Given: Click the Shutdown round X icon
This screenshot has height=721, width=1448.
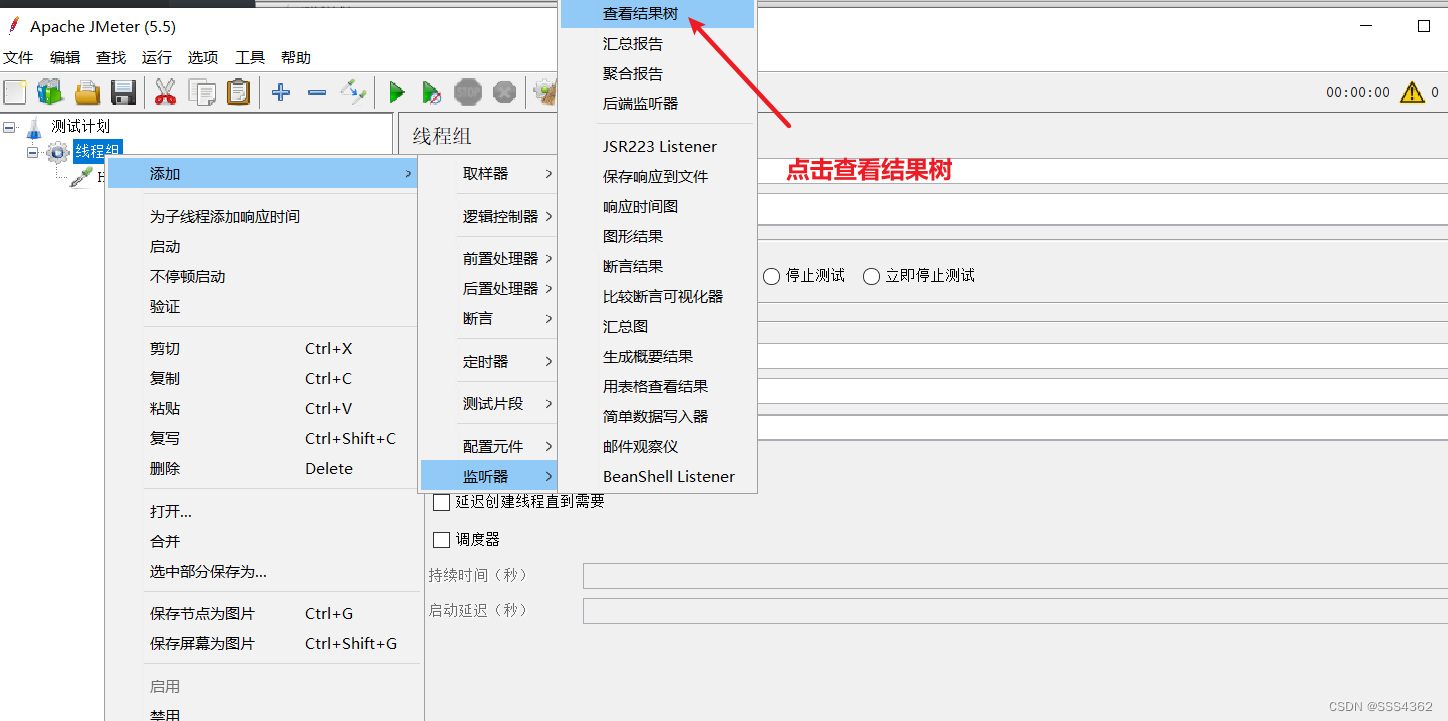Looking at the screenshot, I should (x=505, y=93).
